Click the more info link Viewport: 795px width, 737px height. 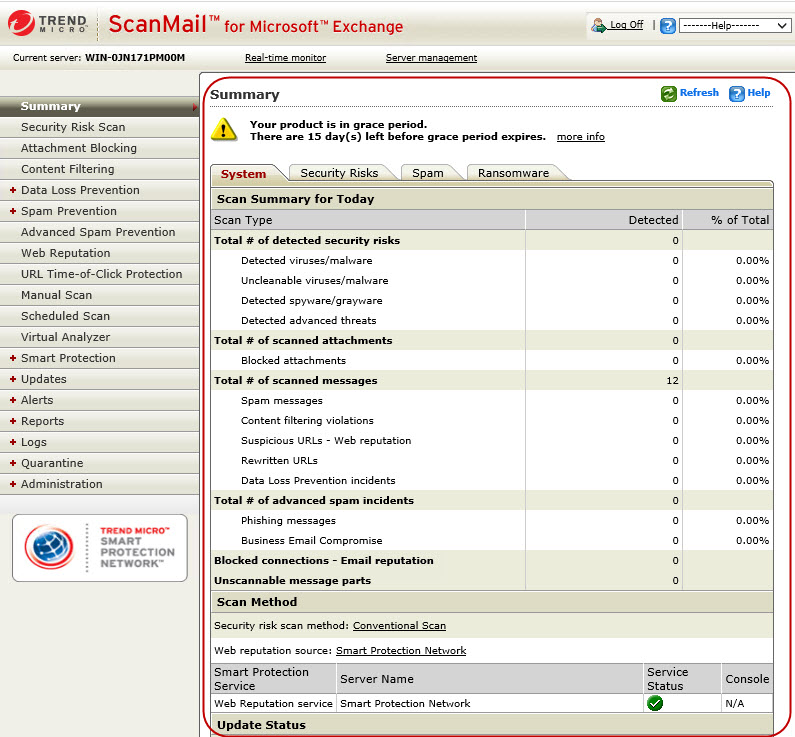coord(580,137)
